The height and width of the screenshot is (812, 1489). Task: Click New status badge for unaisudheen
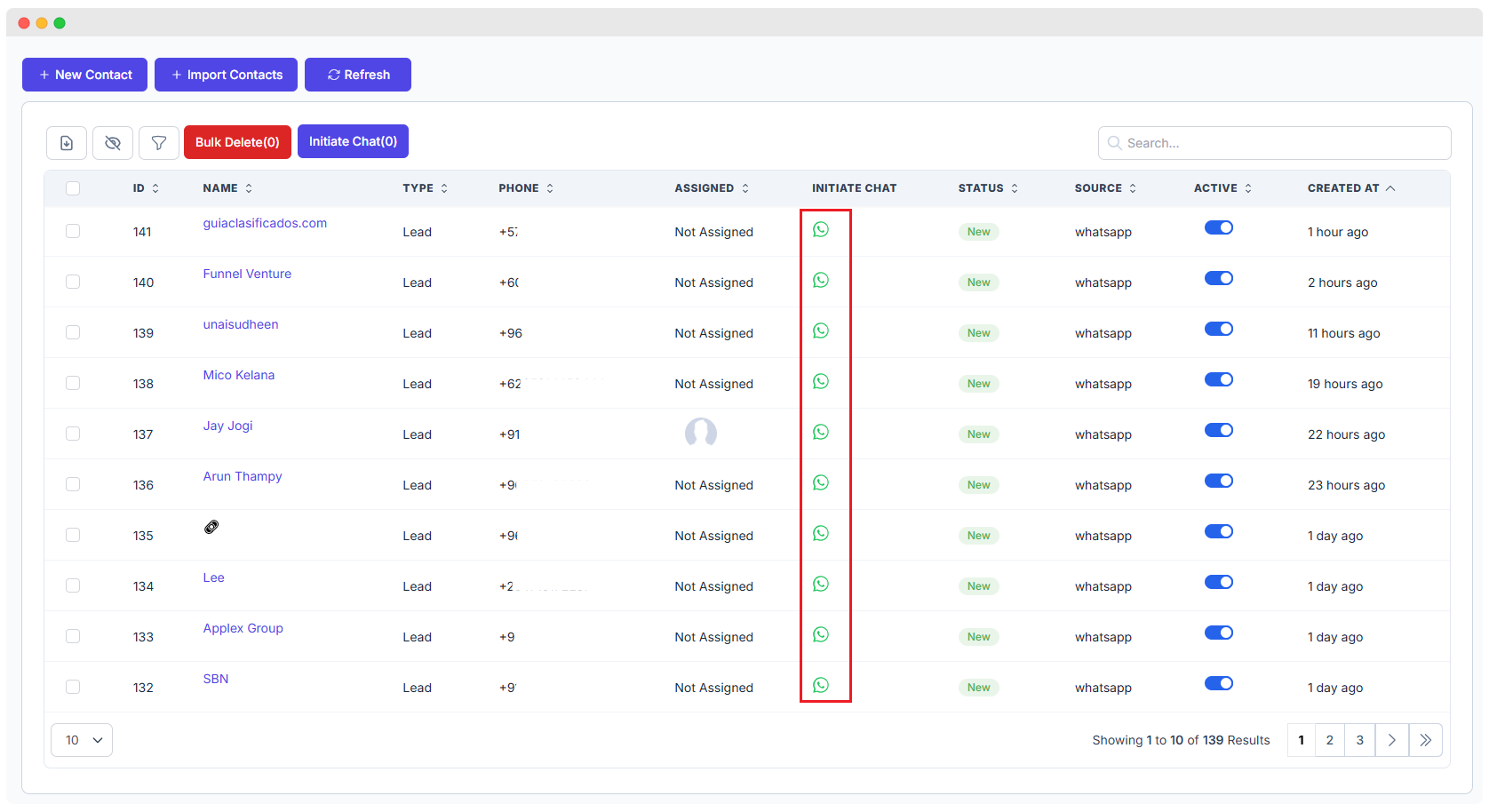[x=979, y=333]
